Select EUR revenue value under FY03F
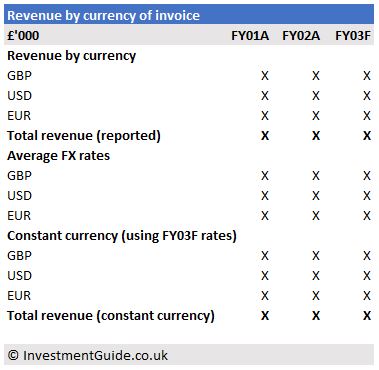This screenshot has height=370, width=379. pos(367,116)
